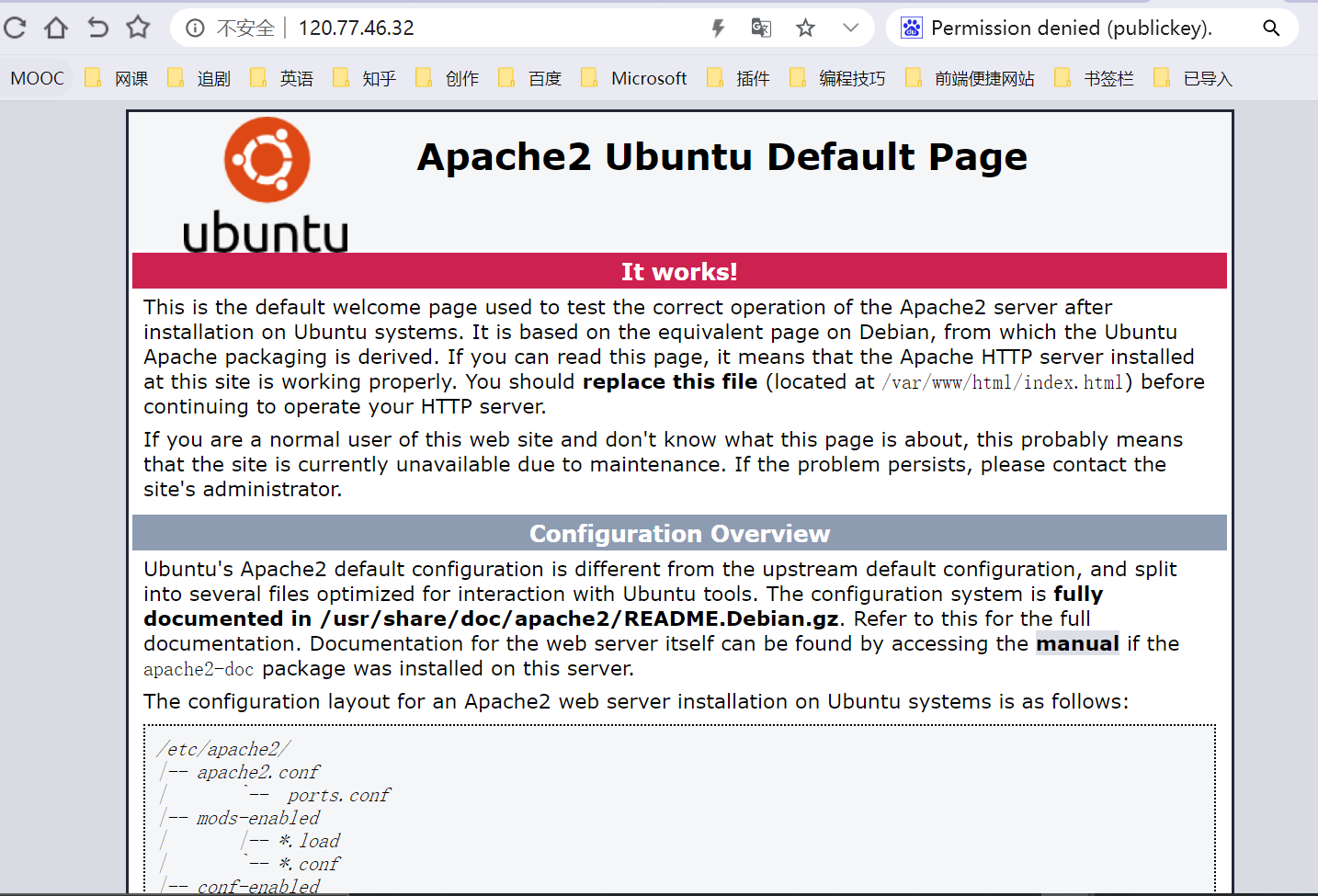
Task: Reload the page with the refresh icon
Action: [x=15, y=28]
